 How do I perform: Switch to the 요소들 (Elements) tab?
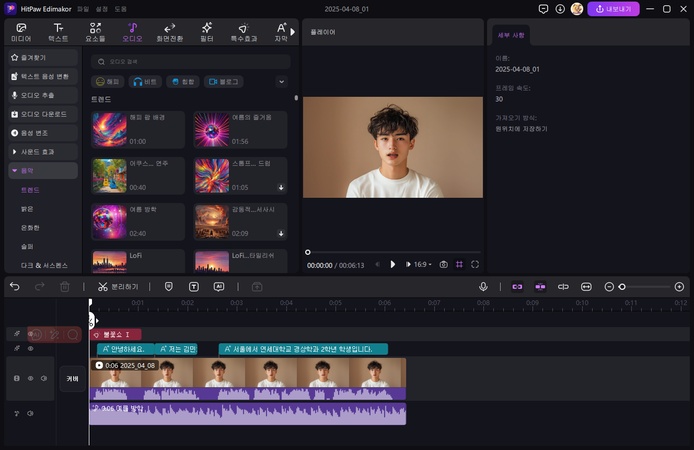point(95,32)
